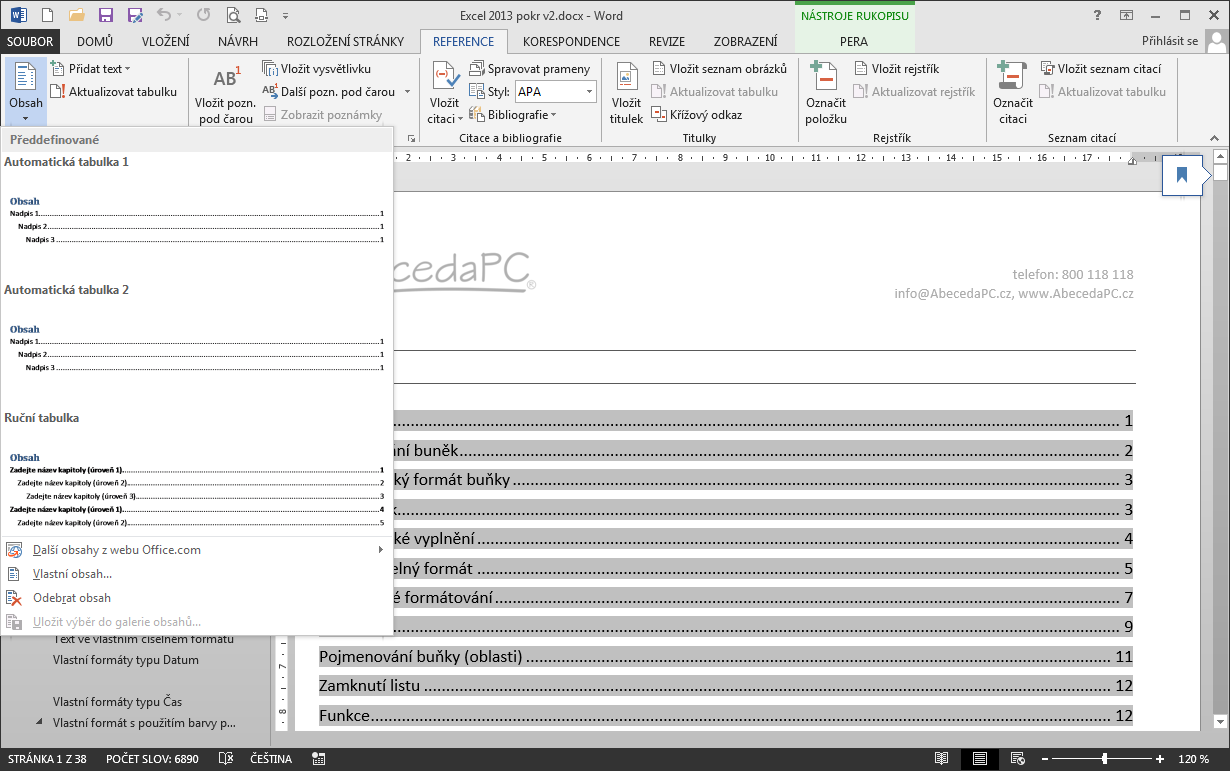Switch to the REVIZE tab
The image size is (1230, 771).
pyautogui.click(x=667, y=41)
